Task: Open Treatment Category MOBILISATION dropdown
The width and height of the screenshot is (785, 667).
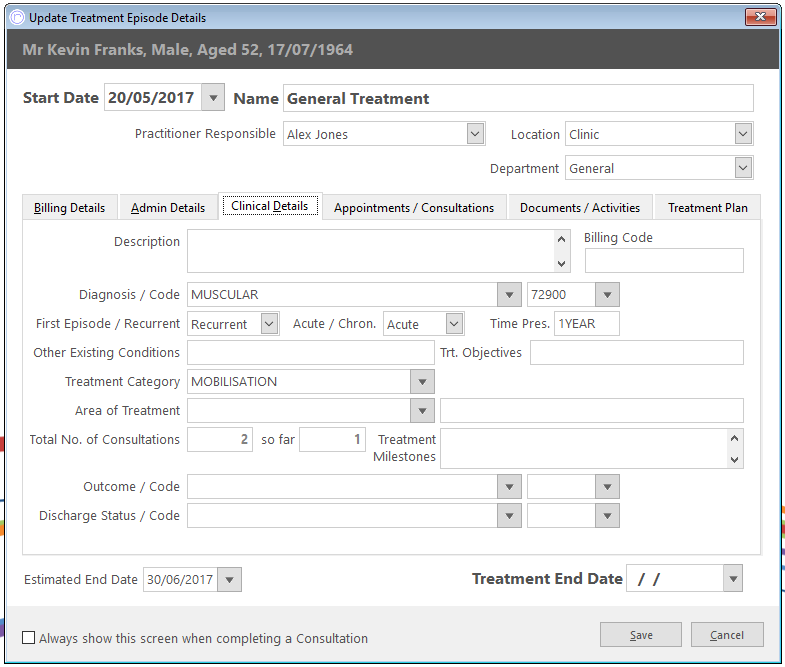Action: pyautogui.click(x=422, y=382)
